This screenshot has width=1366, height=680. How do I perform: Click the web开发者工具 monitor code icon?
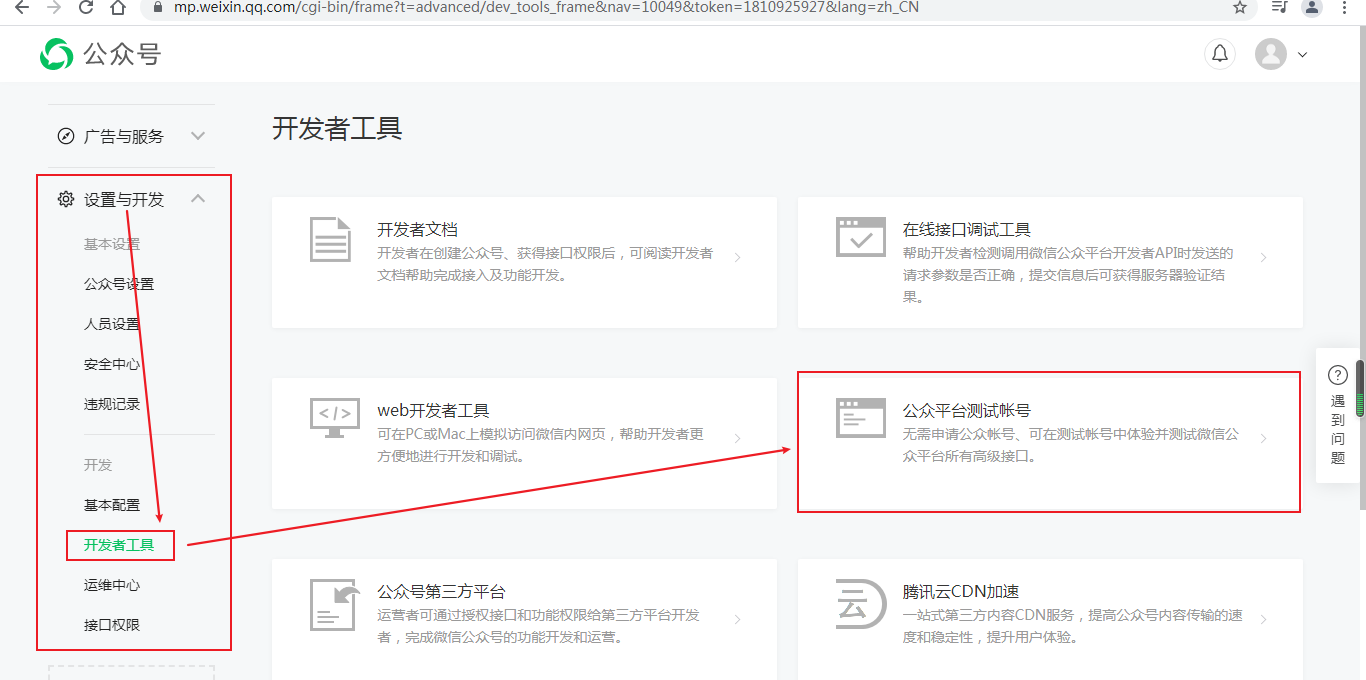tap(335, 417)
